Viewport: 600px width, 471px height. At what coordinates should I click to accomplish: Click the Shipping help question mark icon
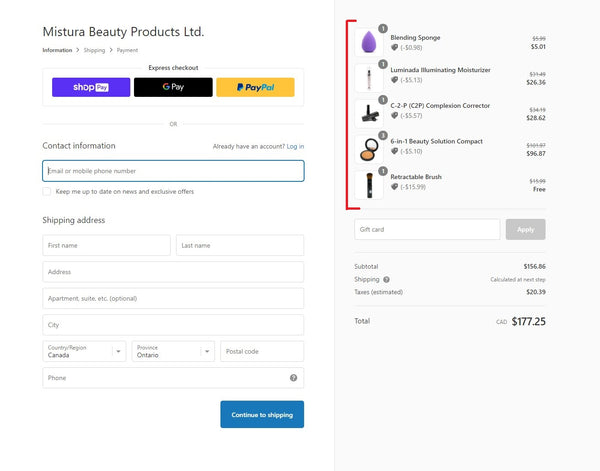387,280
